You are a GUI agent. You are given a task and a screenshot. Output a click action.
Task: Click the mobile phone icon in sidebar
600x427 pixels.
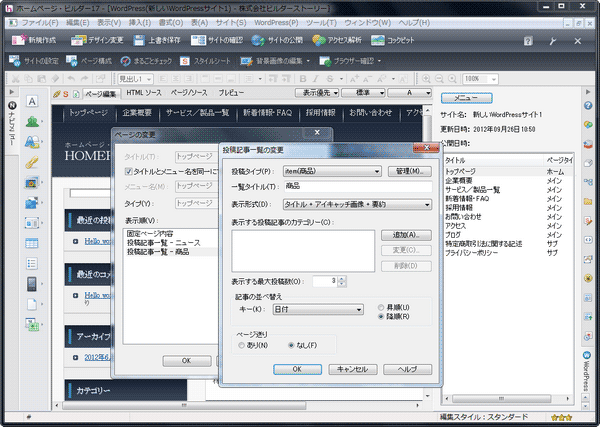pyautogui.click(x=32, y=284)
